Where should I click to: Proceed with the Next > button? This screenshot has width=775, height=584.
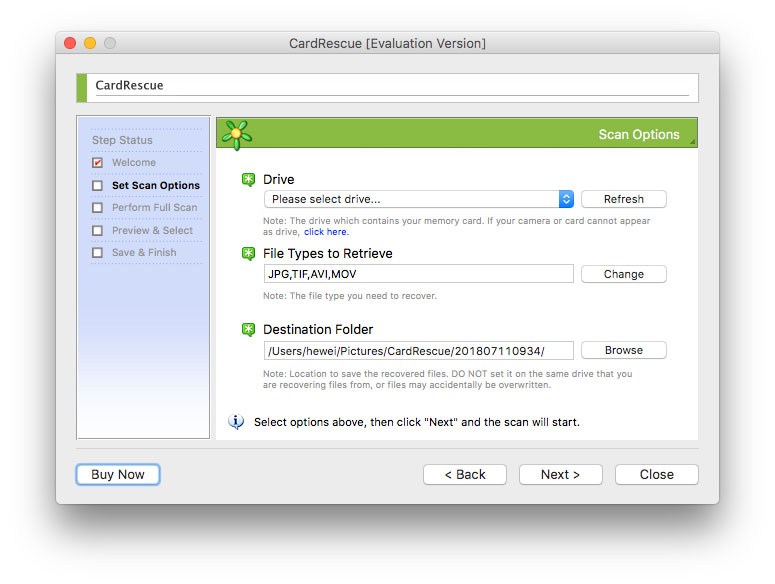click(x=560, y=474)
